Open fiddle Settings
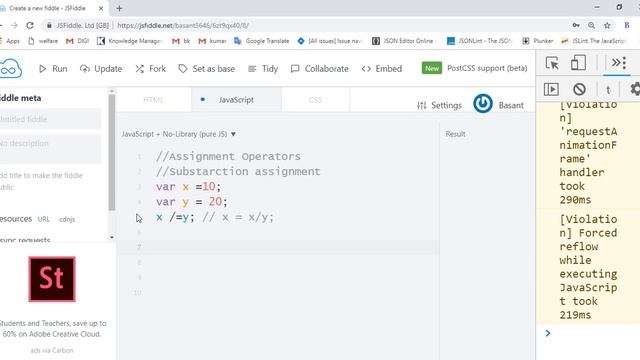Viewport: 640px width, 360px height. (x=439, y=105)
